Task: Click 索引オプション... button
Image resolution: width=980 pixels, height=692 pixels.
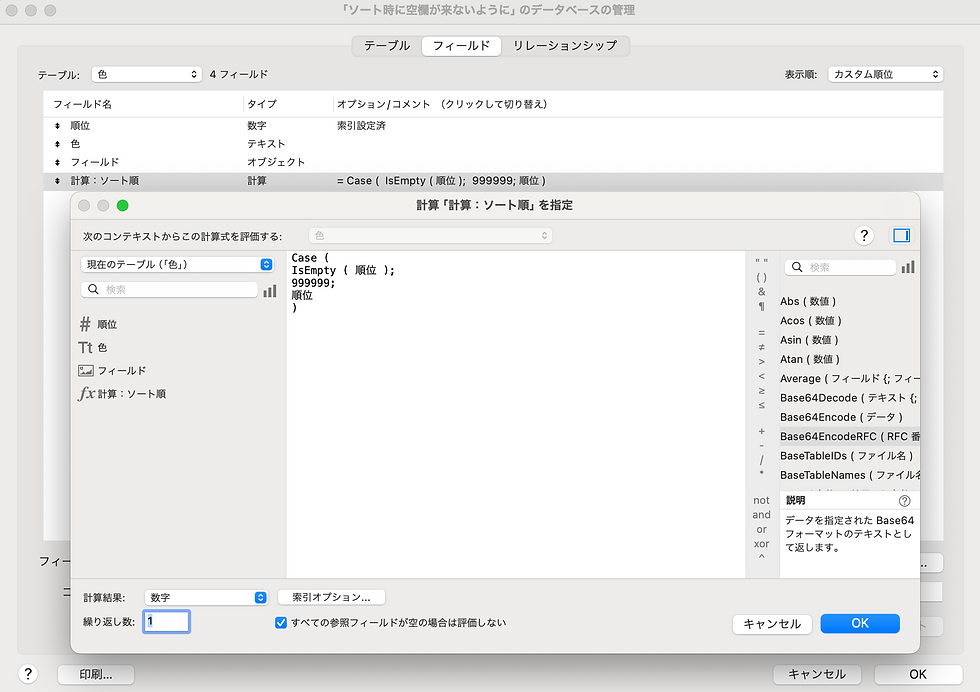Action: pyautogui.click(x=331, y=598)
